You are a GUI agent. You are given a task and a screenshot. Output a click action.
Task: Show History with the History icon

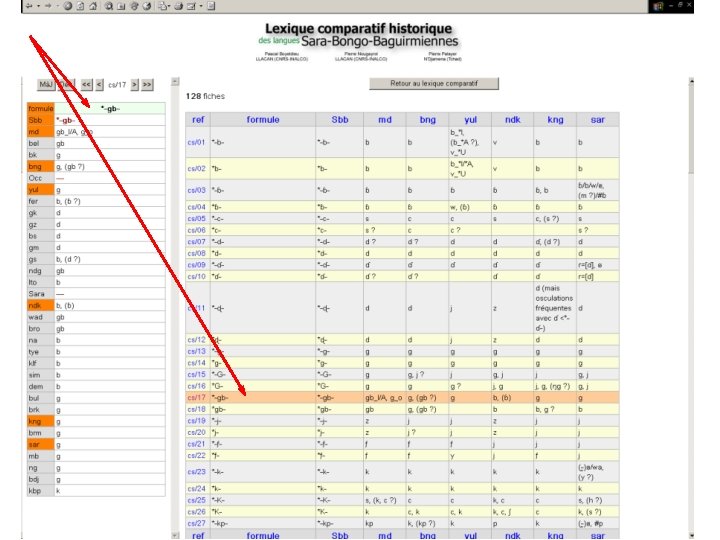pyautogui.click(x=146, y=6)
